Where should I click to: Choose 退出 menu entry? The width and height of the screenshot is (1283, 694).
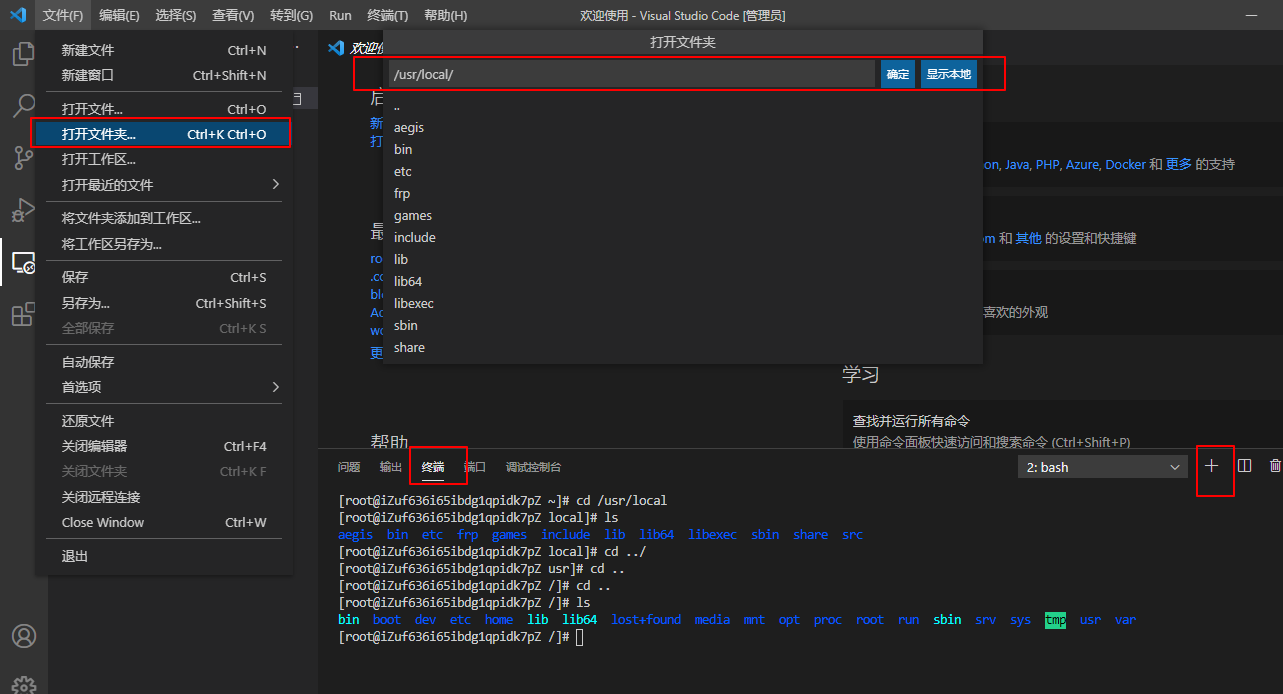click(165, 556)
